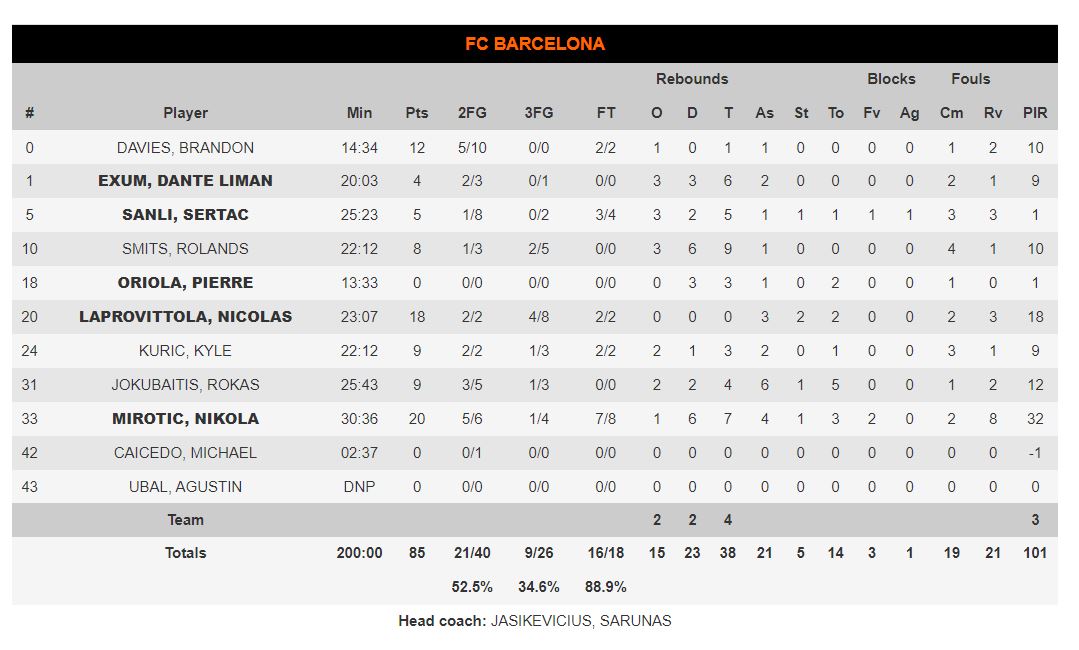This screenshot has height=650, width=1079.
Task: Open Mirotic, Nikola player link
Action: 185,419
